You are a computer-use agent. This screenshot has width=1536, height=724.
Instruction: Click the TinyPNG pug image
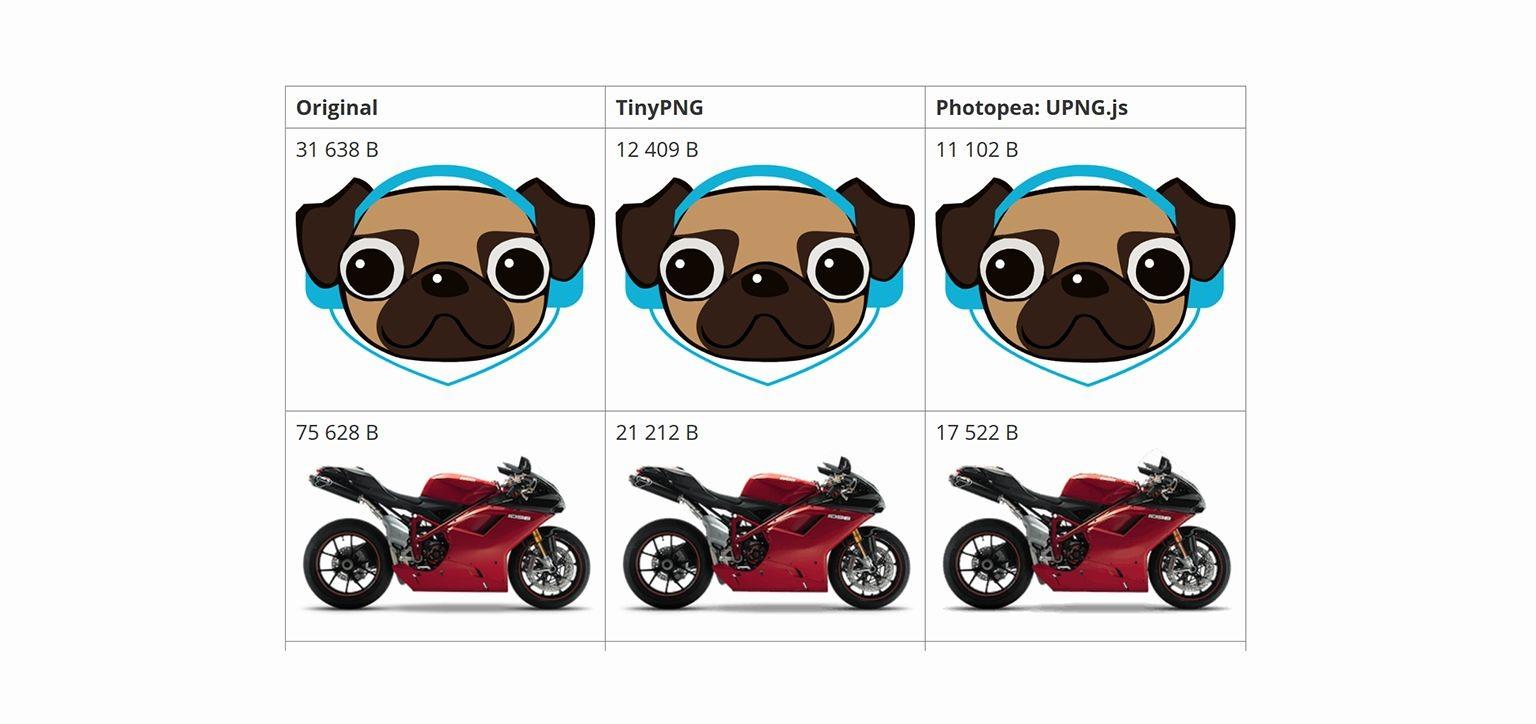pos(765,275)
